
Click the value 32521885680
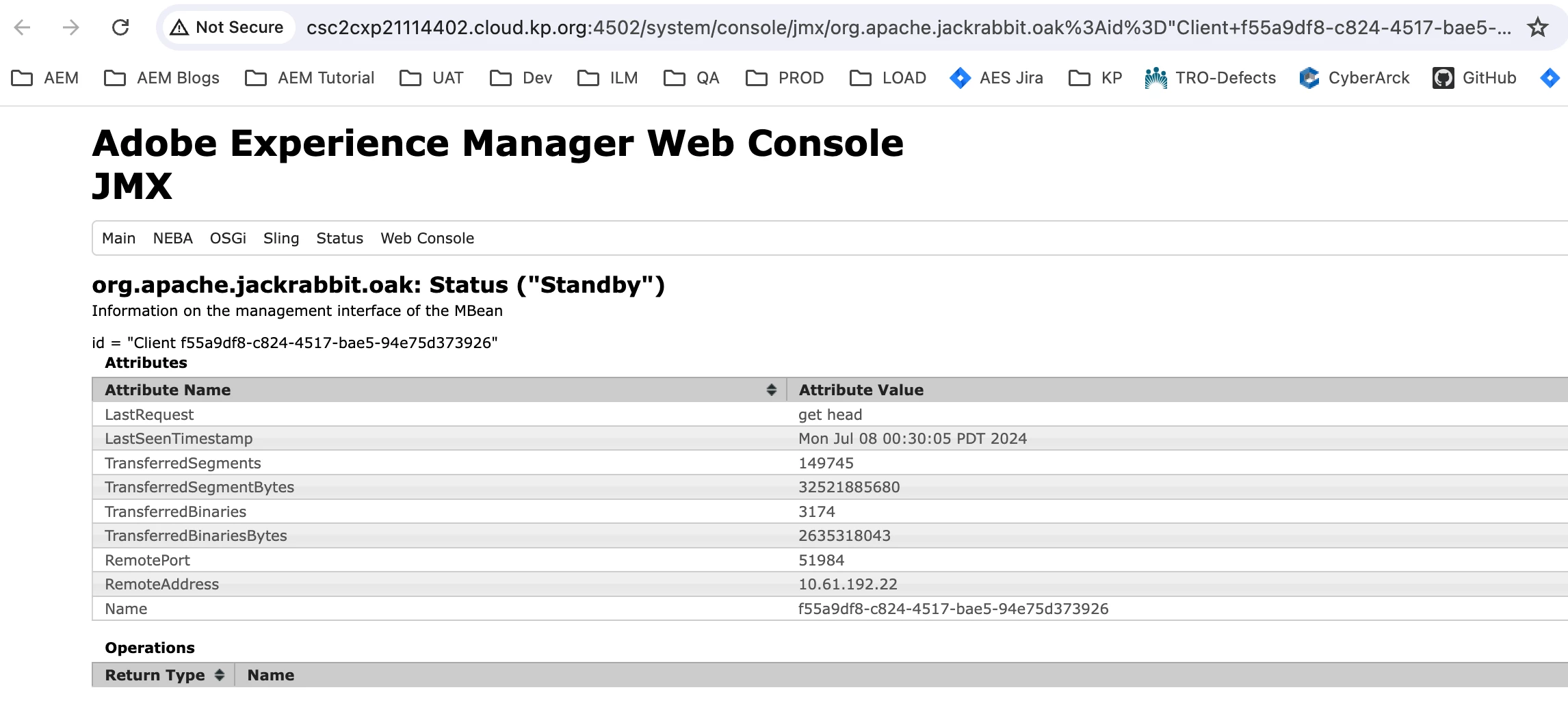point(849,487)
